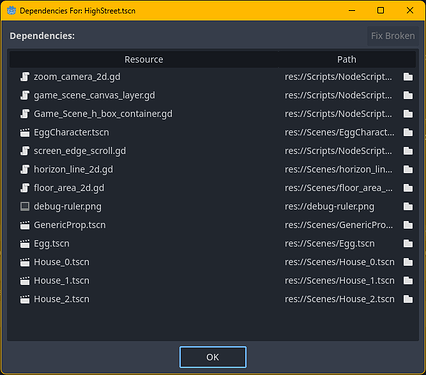Select Game_Scene_h_box_container.gd resource name
This screenshot has height=375, width=426.
(x=103, y=114)
